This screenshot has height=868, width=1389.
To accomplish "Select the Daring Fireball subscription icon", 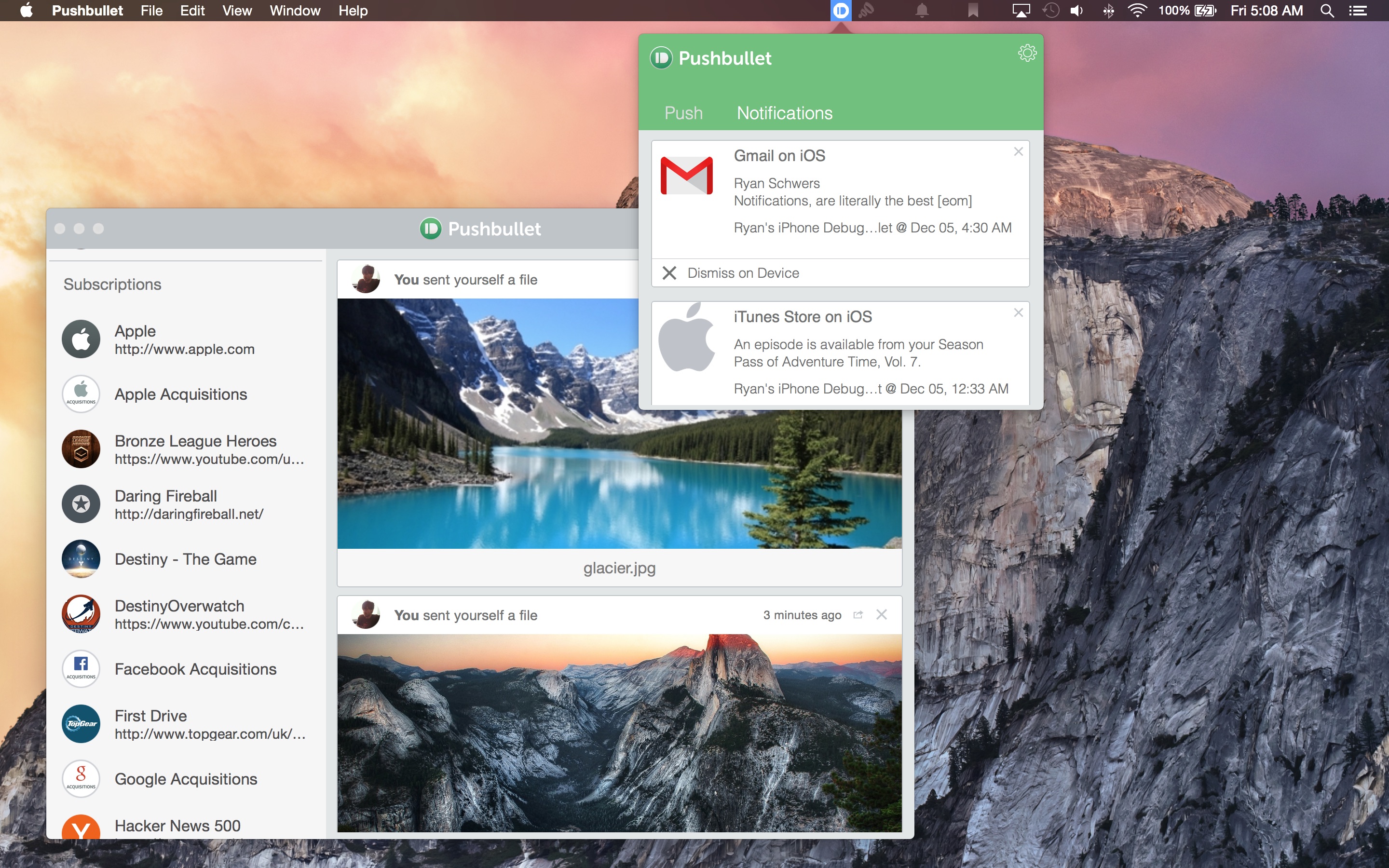I will pos(81,504).
